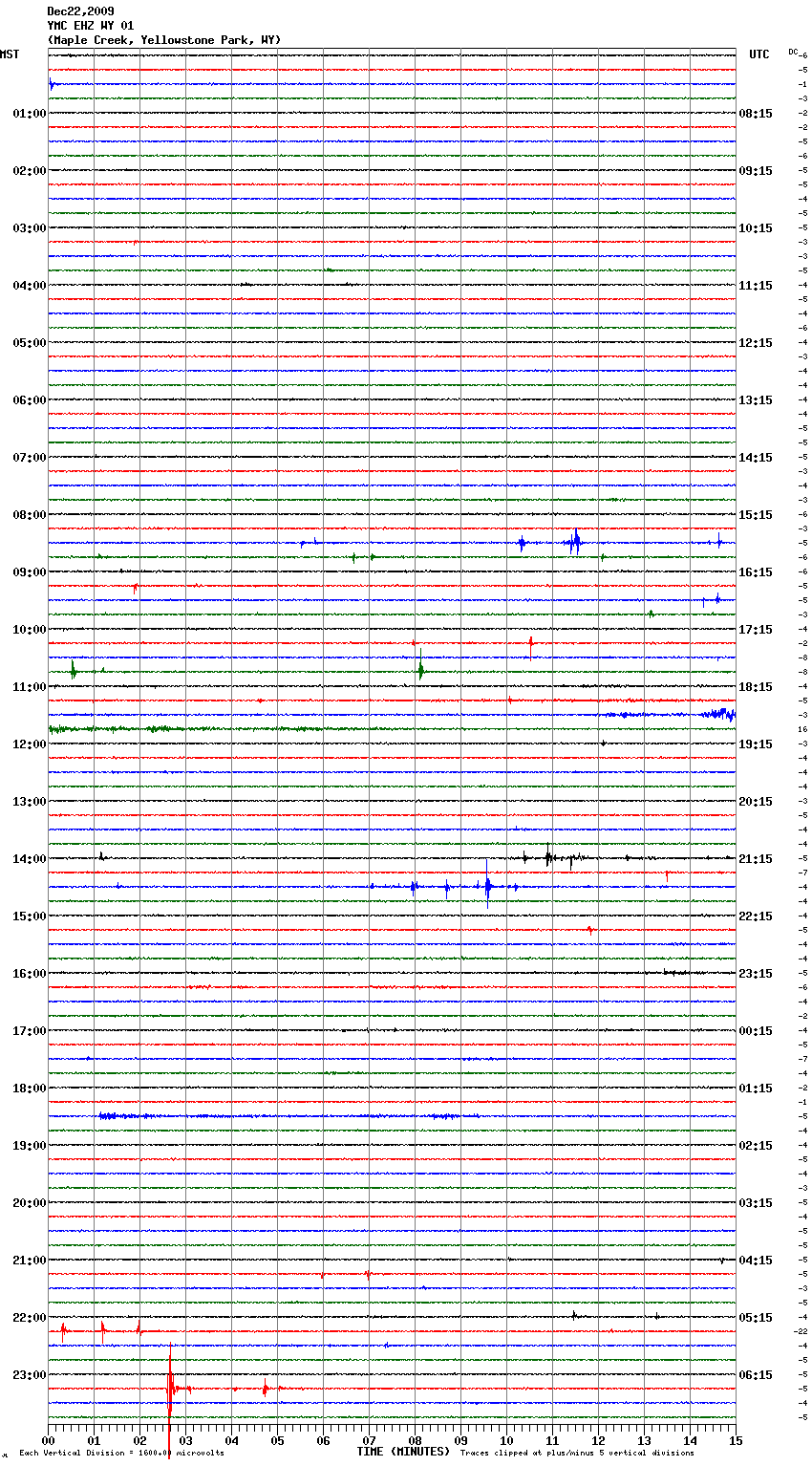Select the 16:00 MST time label
The height and width of the screenshot is (1466, 812).
coord(30,974)
